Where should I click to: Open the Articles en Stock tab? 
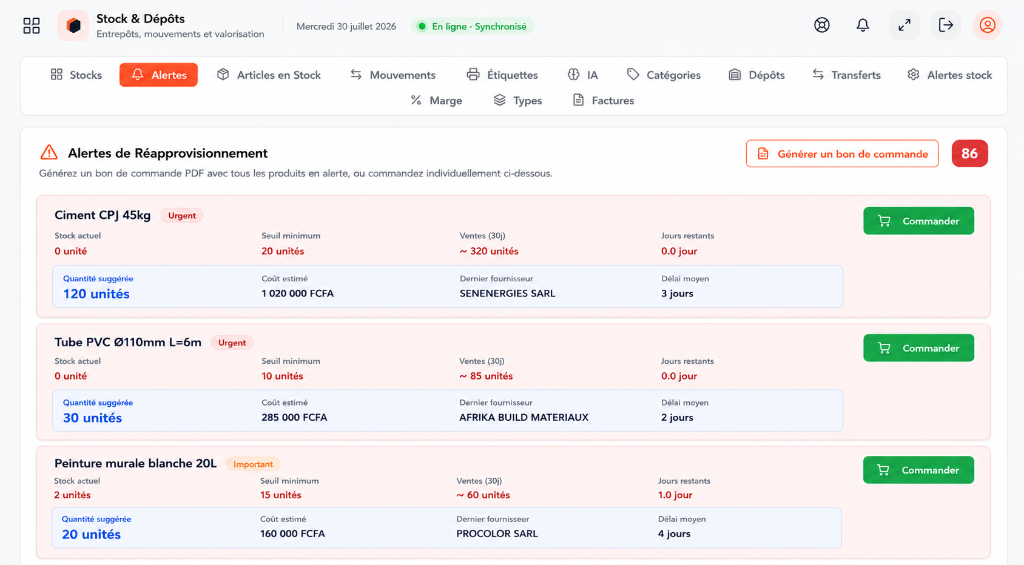tap(268, 75)
